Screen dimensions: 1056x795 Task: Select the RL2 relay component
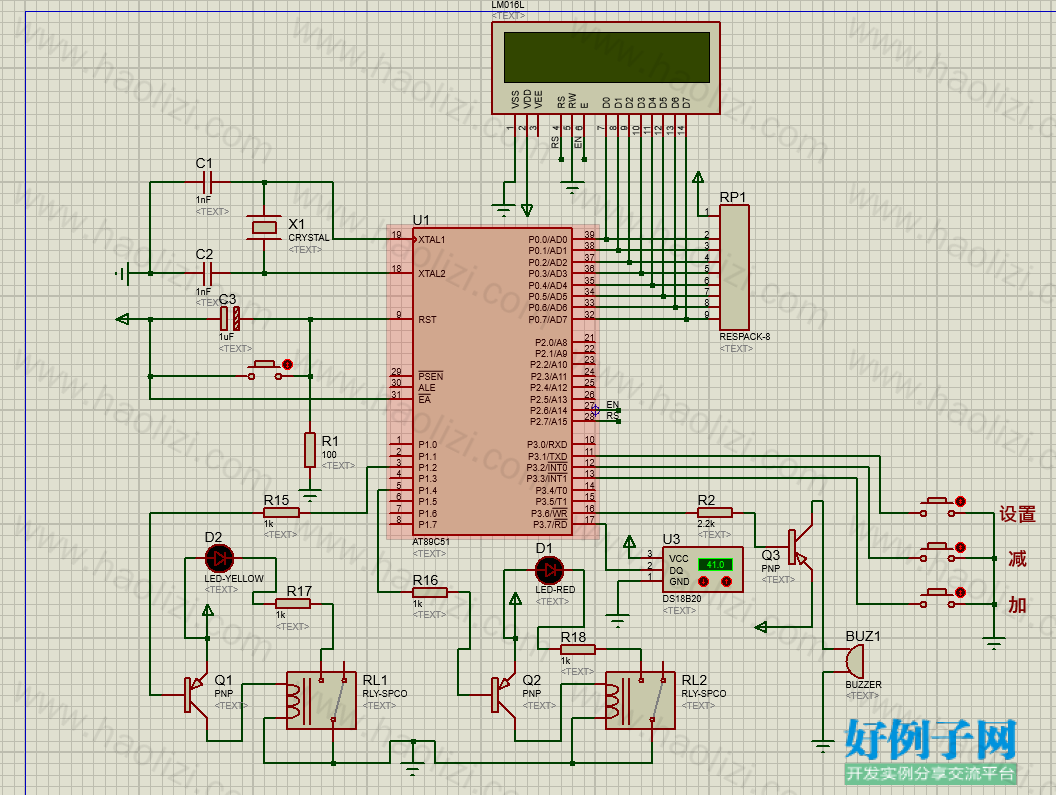click(640, 700)
